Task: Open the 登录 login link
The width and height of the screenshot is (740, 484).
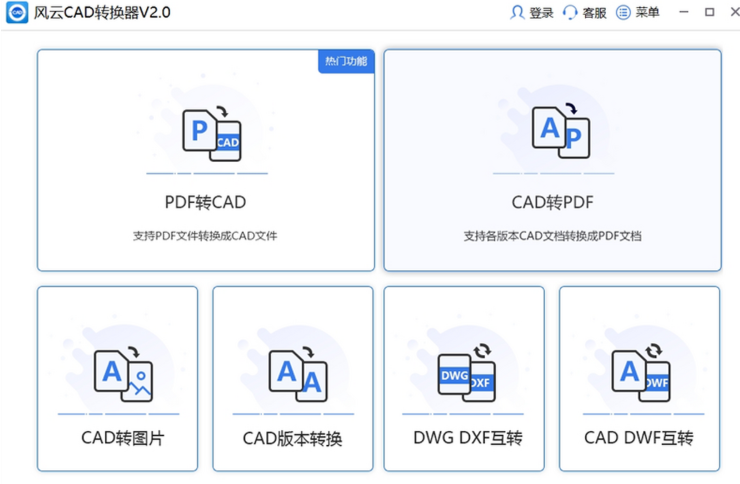Action: (x=541, y=13)
